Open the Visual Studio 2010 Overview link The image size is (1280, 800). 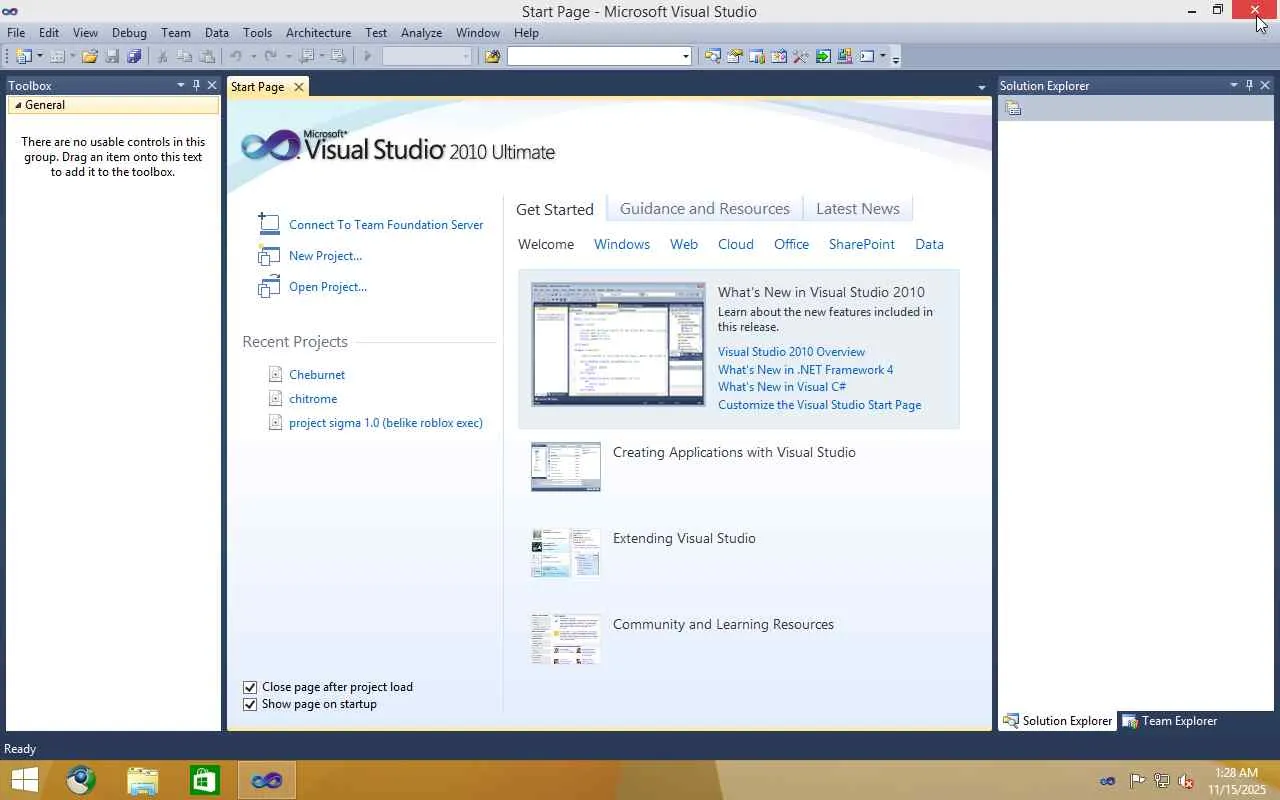click(x=791, y=352)
